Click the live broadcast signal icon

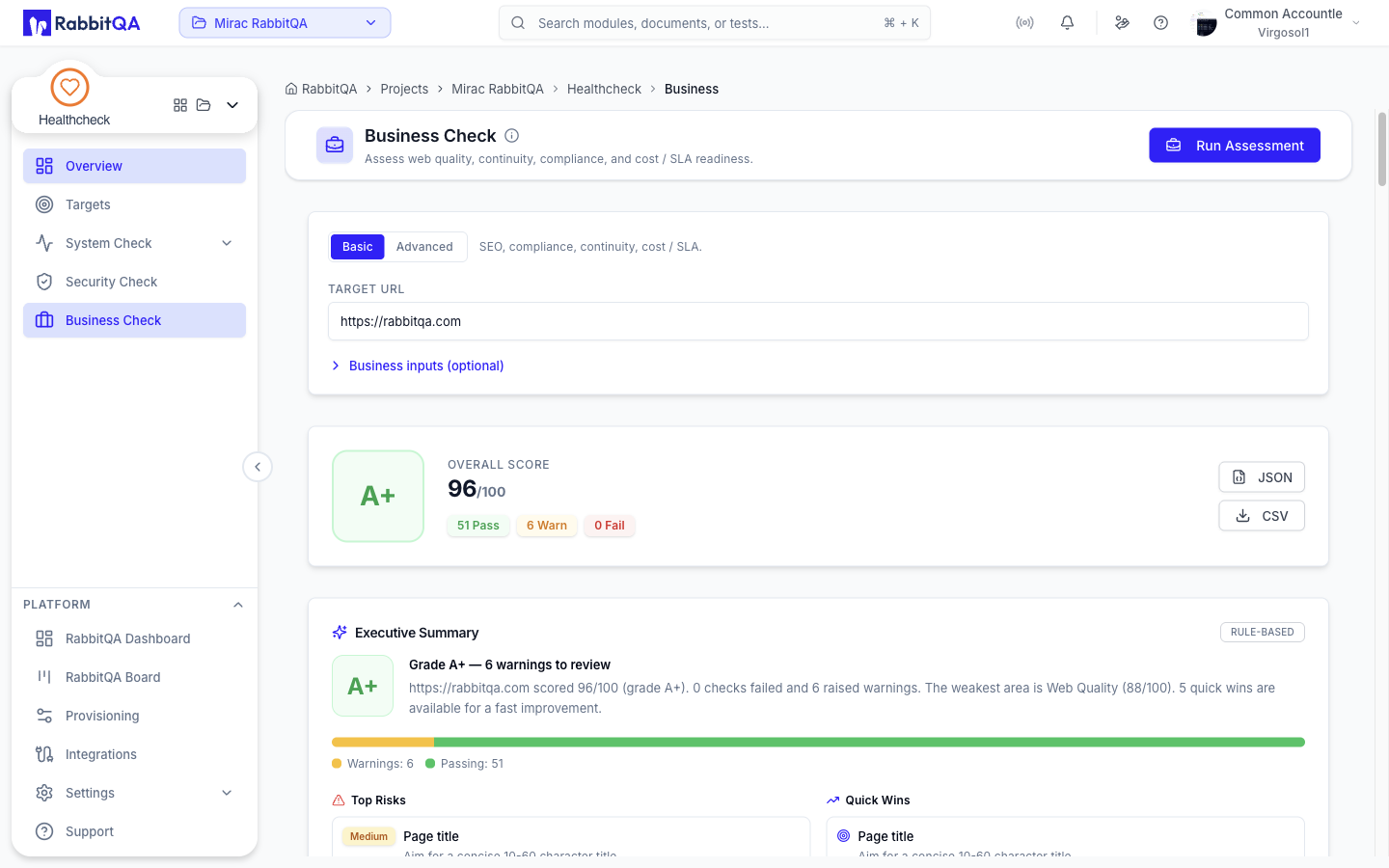click(x=1024, y=23)
